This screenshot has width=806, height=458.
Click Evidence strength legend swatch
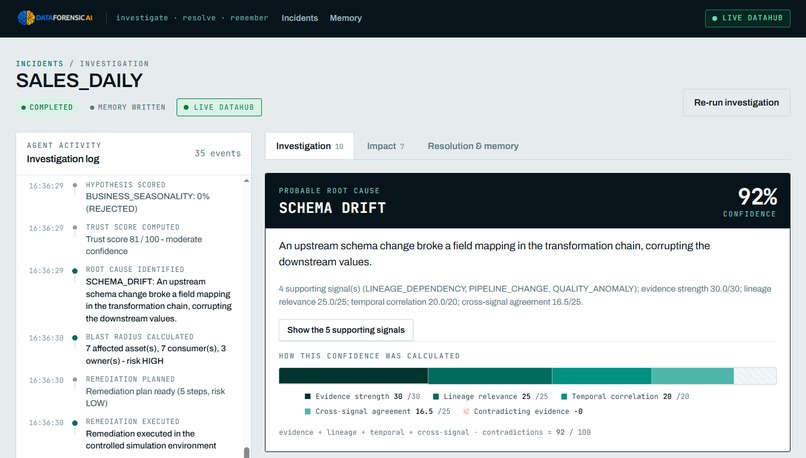[x=307, y=396]
